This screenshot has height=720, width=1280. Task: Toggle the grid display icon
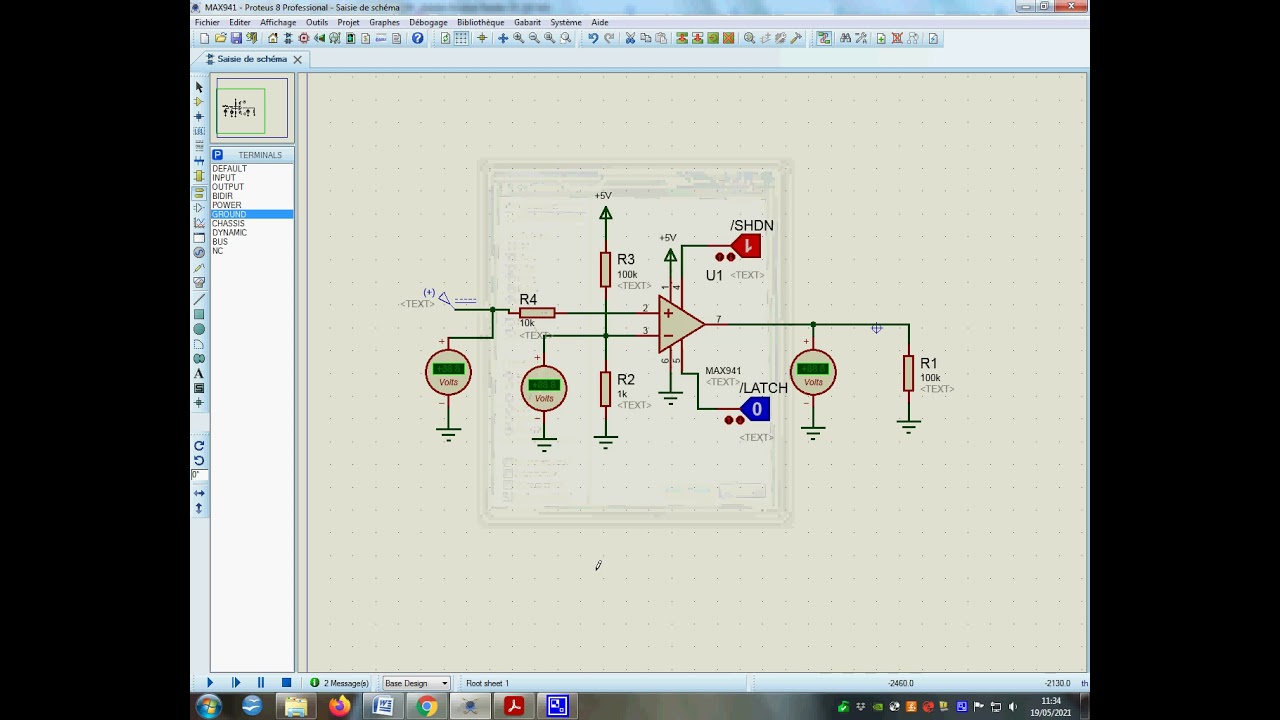click(461, 38)
